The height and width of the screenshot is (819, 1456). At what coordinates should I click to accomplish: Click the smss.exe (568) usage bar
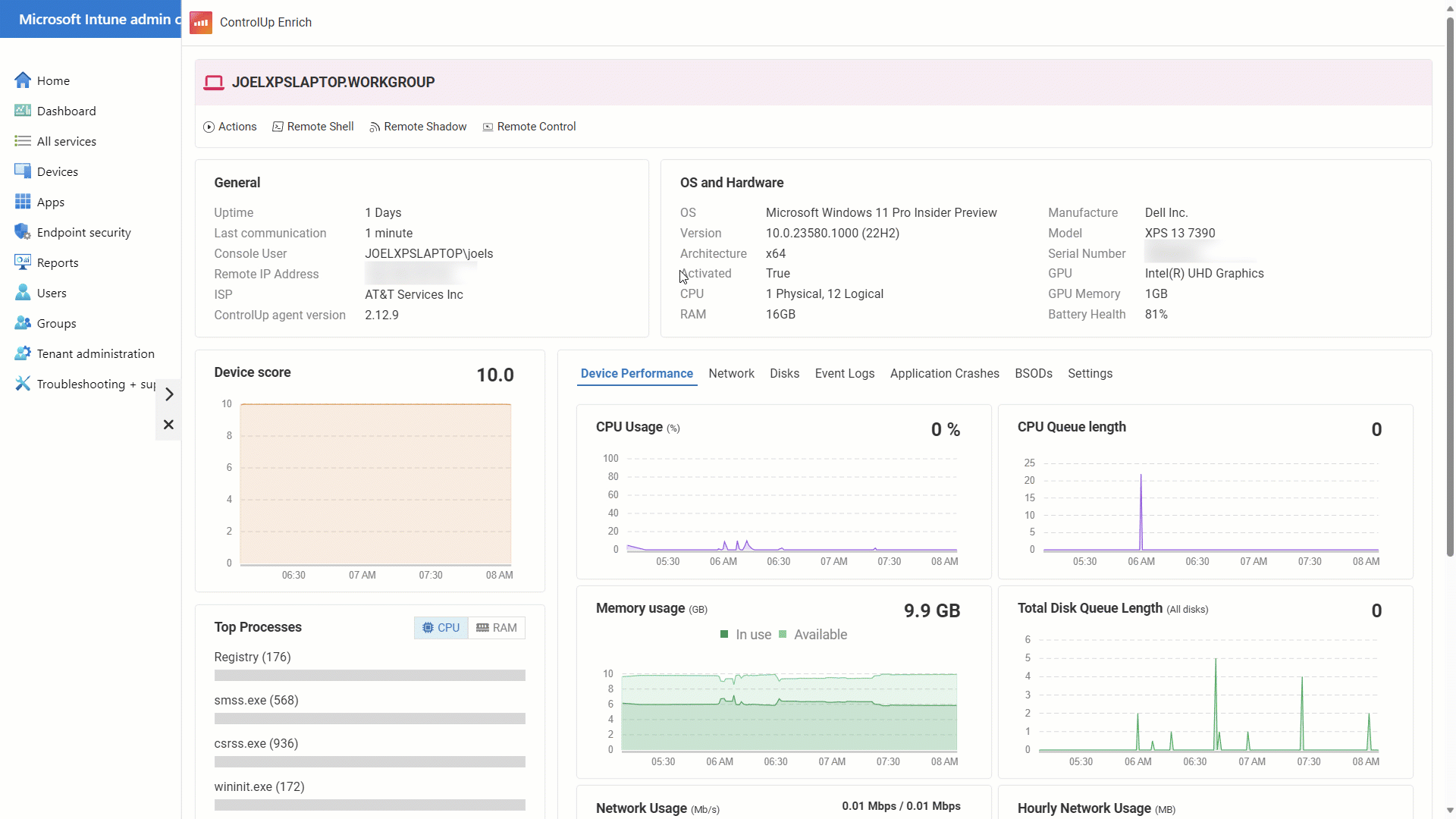369,718
